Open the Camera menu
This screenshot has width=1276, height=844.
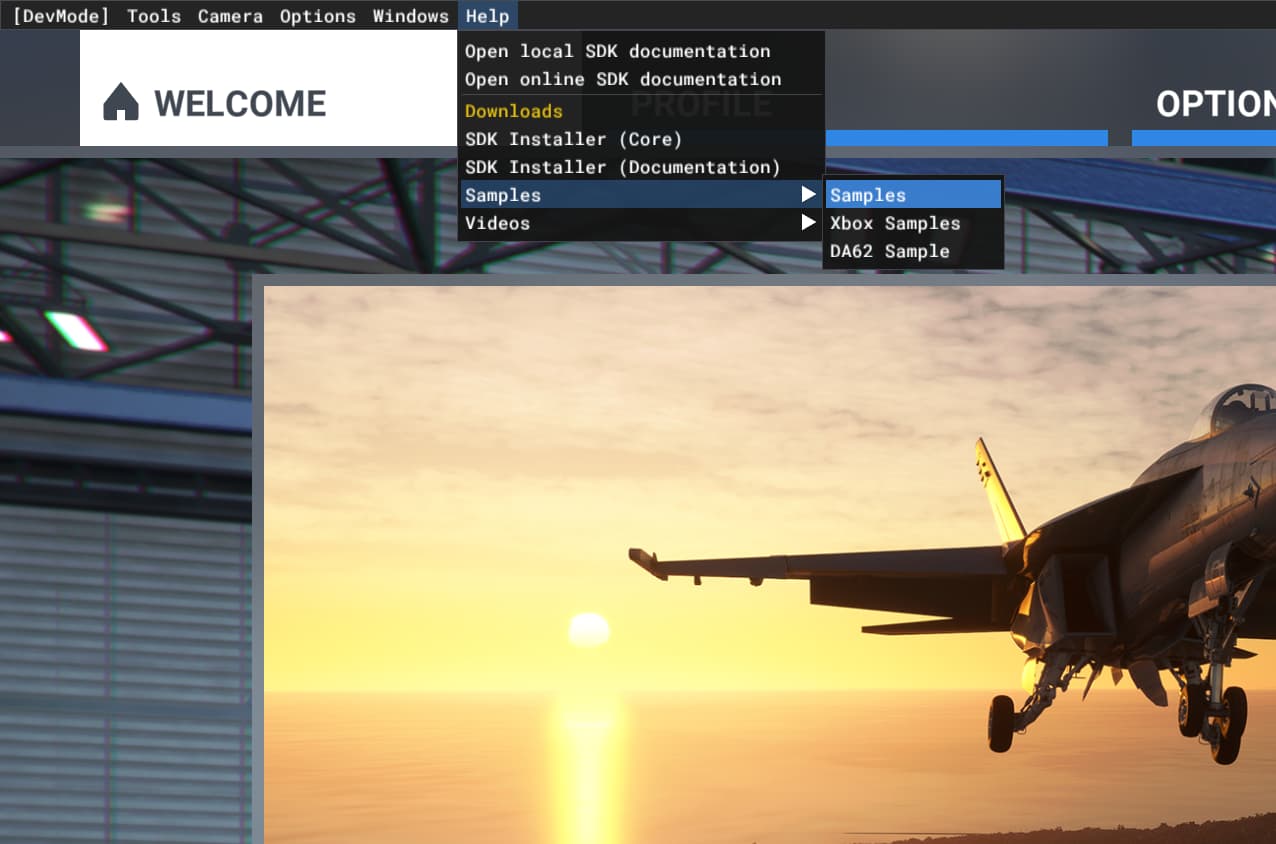click(230, 16)
